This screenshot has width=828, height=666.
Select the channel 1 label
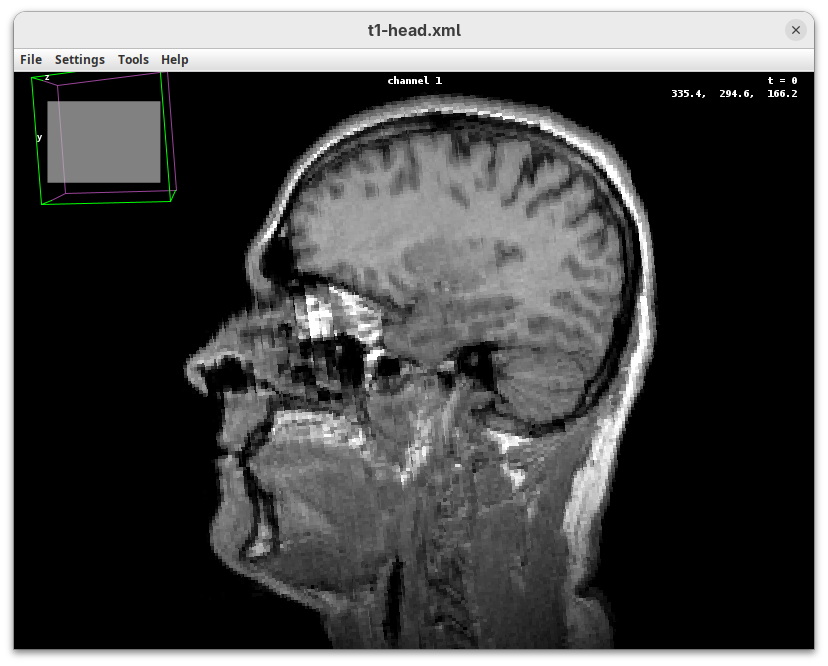click(414, 80)
